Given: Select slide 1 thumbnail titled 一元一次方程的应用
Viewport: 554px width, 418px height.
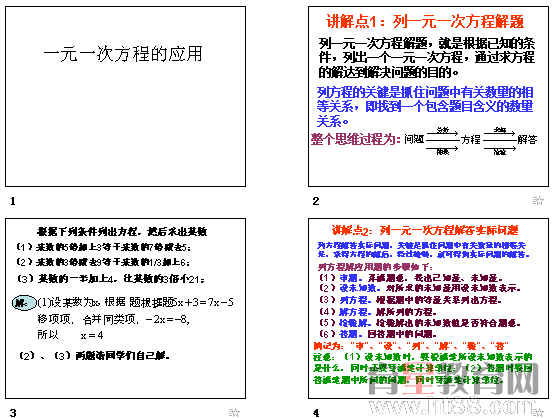Looking at the screenshot, I should coord(125,96).
